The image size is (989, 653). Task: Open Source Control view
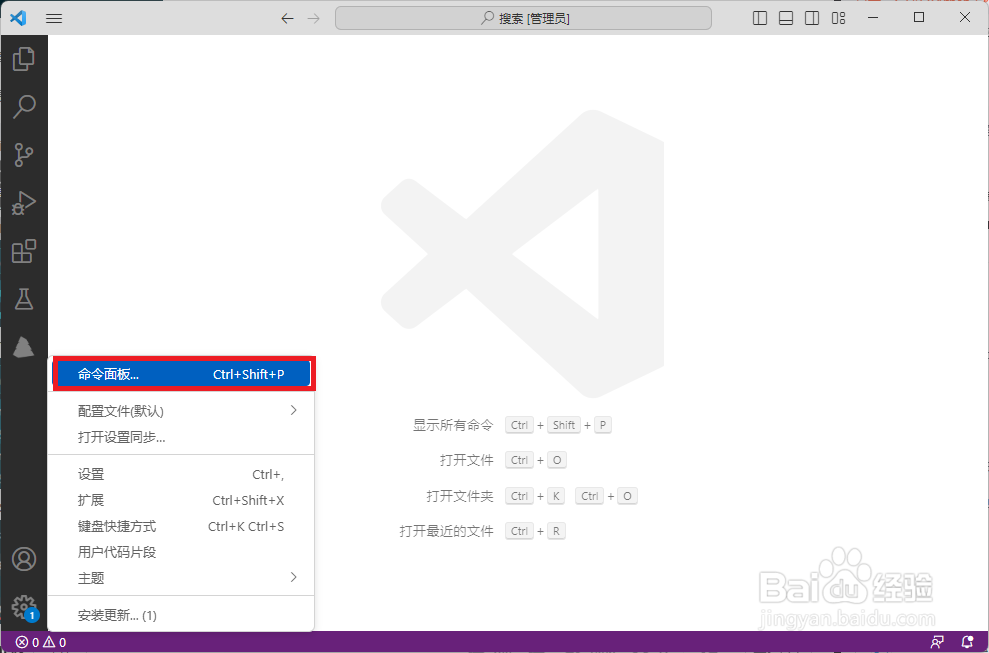coord(24,155)
